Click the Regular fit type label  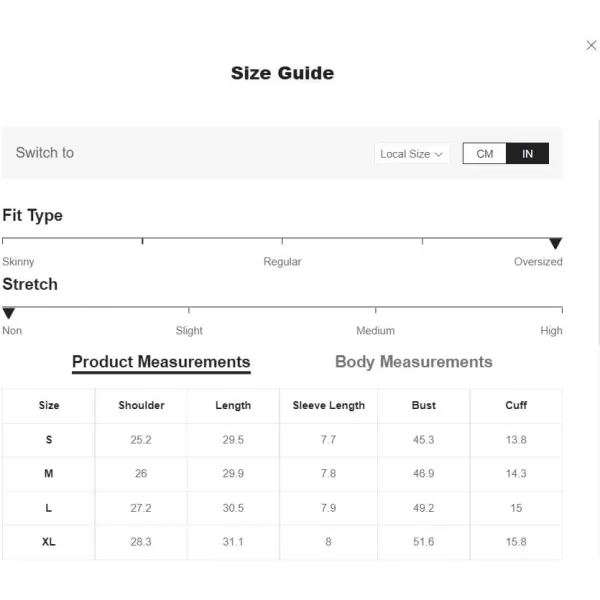[x=282, y=262]
